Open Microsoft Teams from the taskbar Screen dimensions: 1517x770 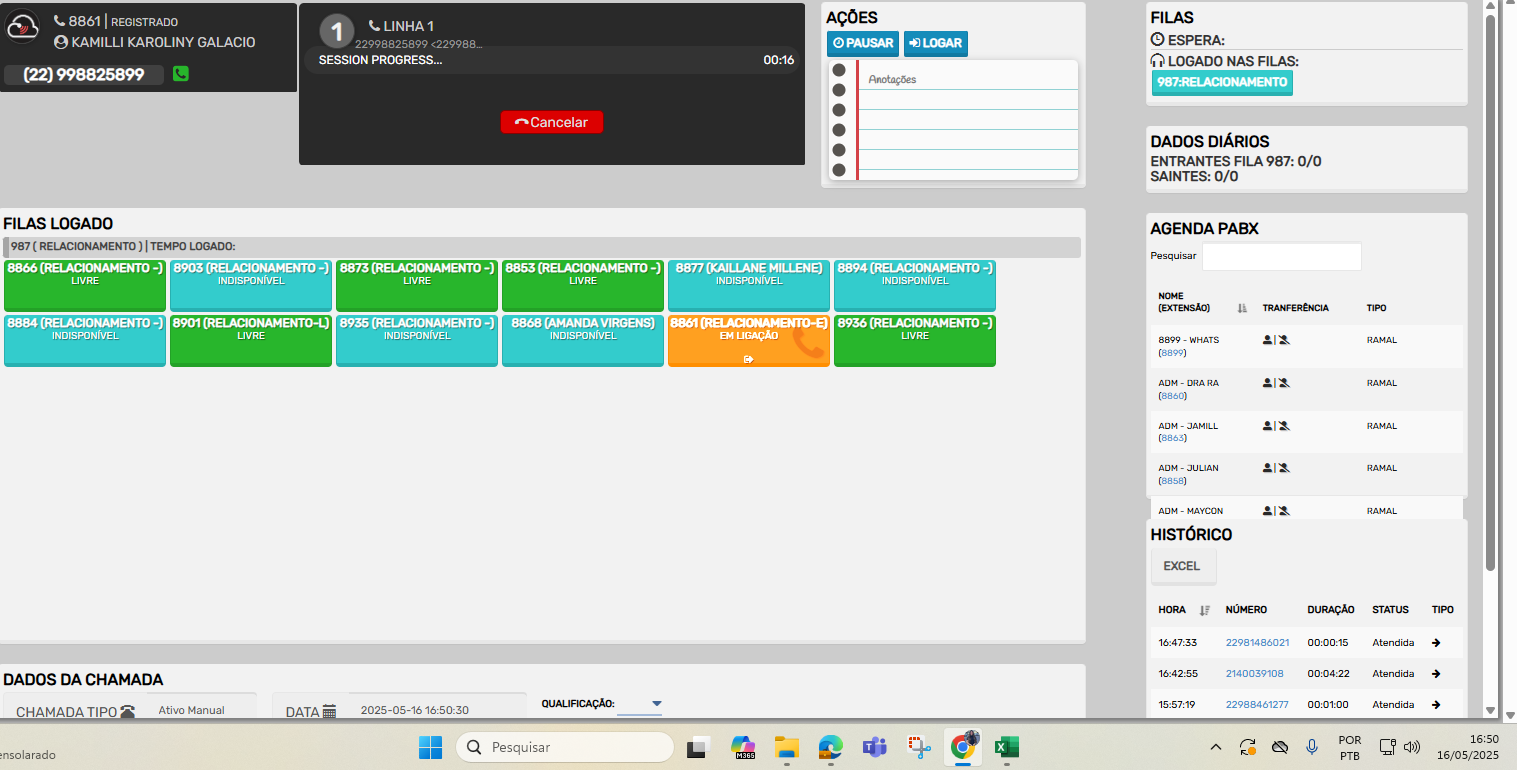875,747
